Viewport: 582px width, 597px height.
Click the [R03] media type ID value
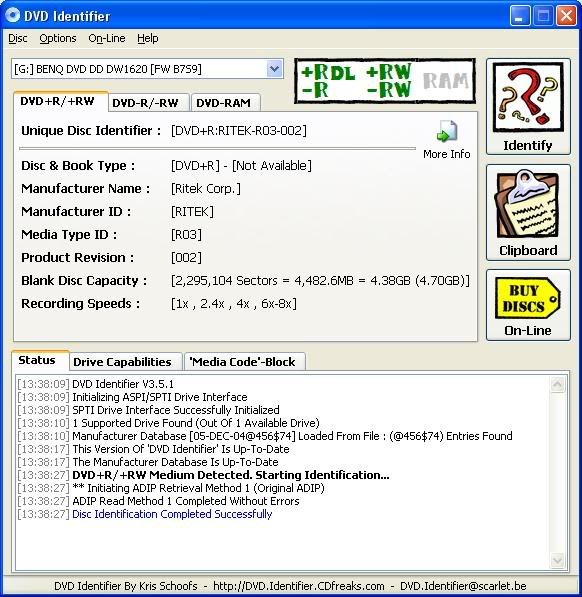pos(186,234)
